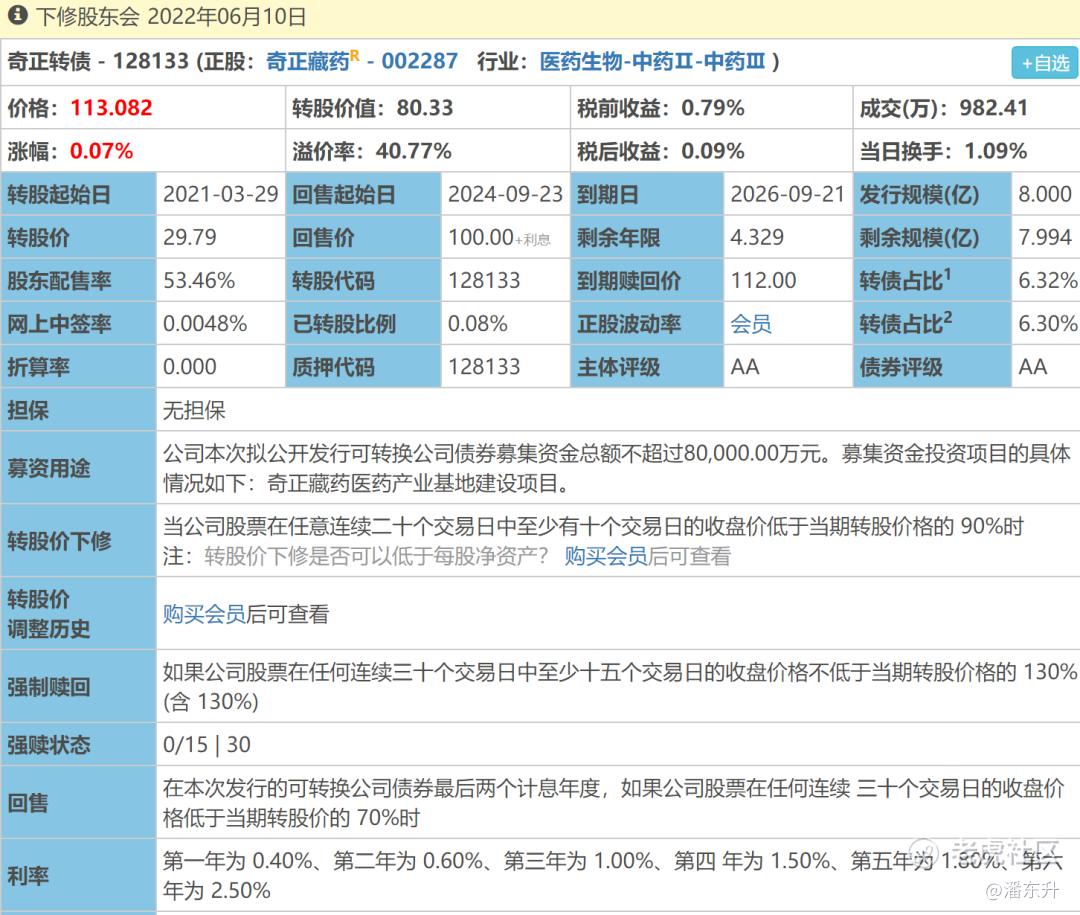Click the 下修股东会 2022年06月10日 notice text

tap(171, 16)
